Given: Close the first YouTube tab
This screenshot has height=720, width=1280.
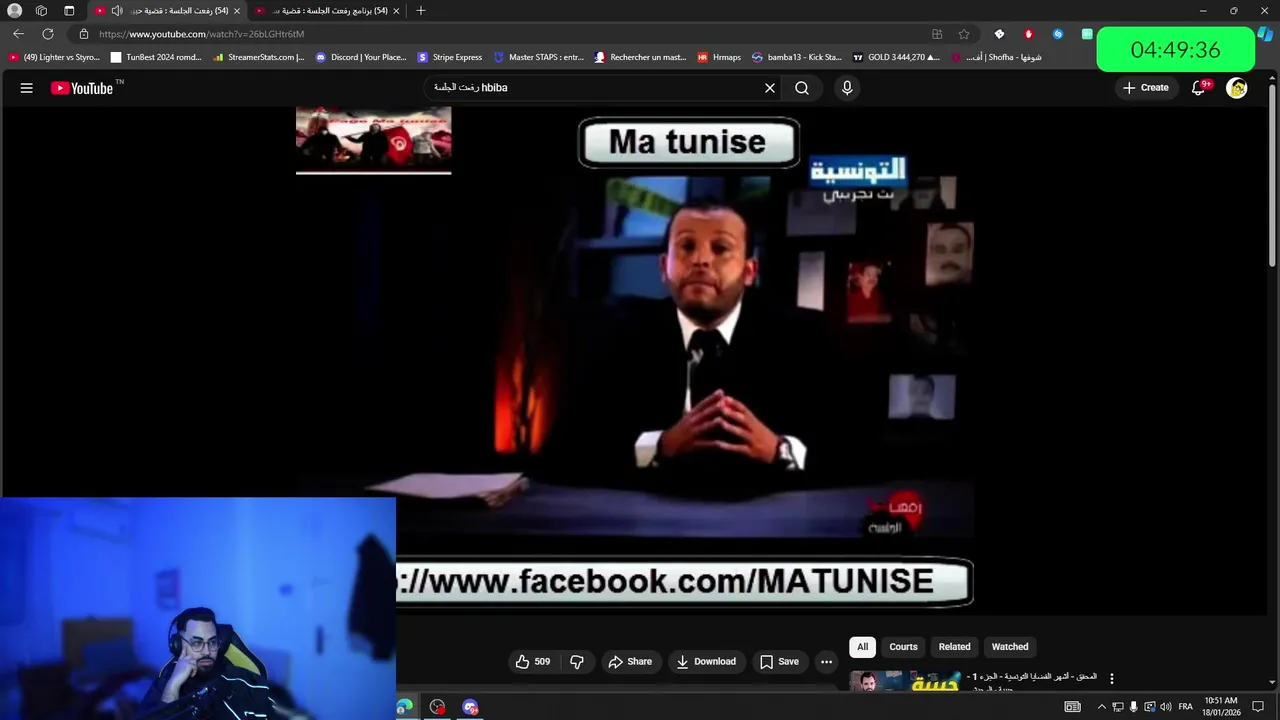Looking at the screenshot, I should click(237, 11).
